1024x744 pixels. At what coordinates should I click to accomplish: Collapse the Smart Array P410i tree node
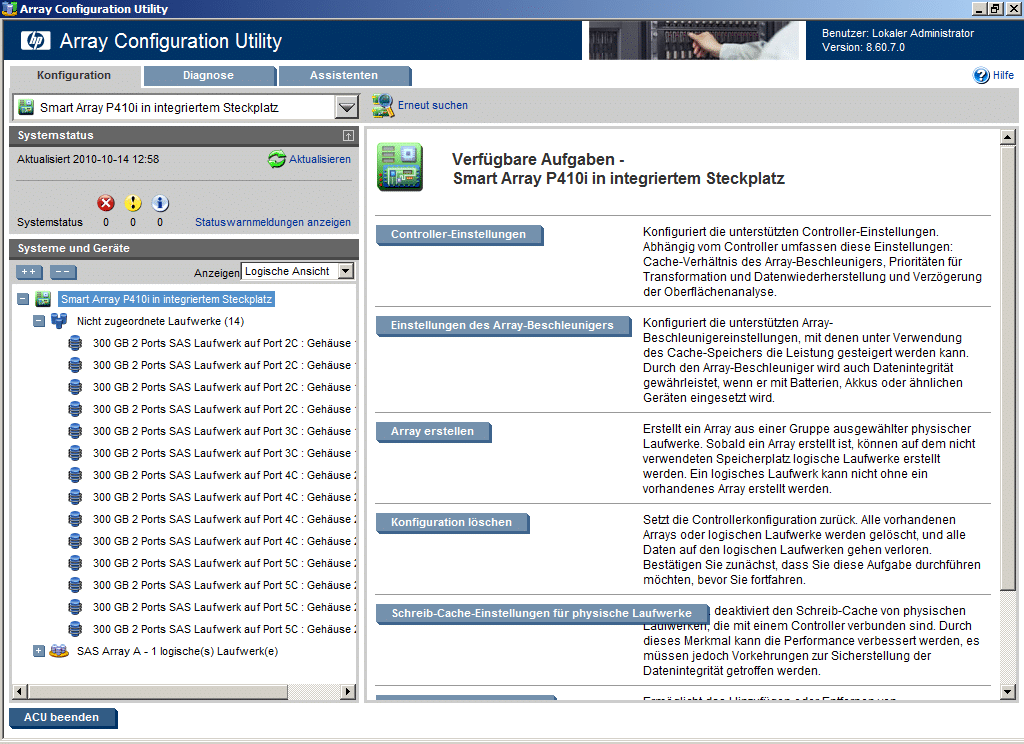[x=23, y=299]
